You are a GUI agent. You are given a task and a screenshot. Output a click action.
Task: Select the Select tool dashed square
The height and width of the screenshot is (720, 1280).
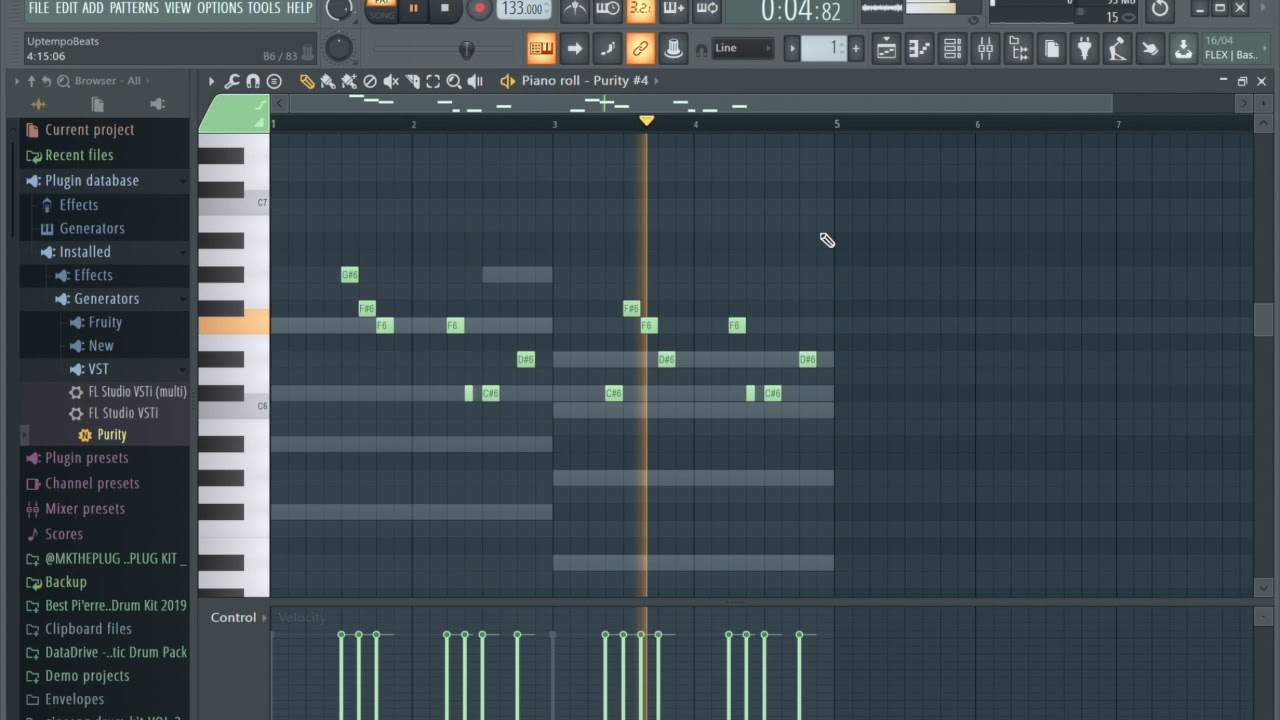[433, 81]
